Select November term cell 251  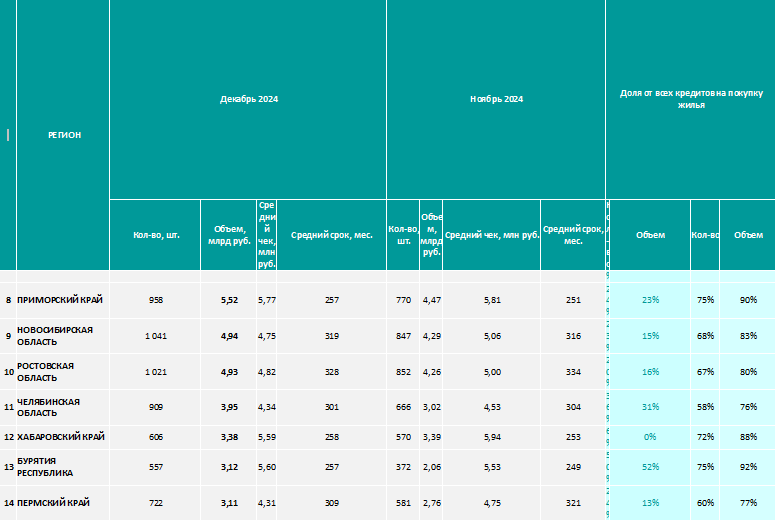pyautogui.click(x=573, y=300)
